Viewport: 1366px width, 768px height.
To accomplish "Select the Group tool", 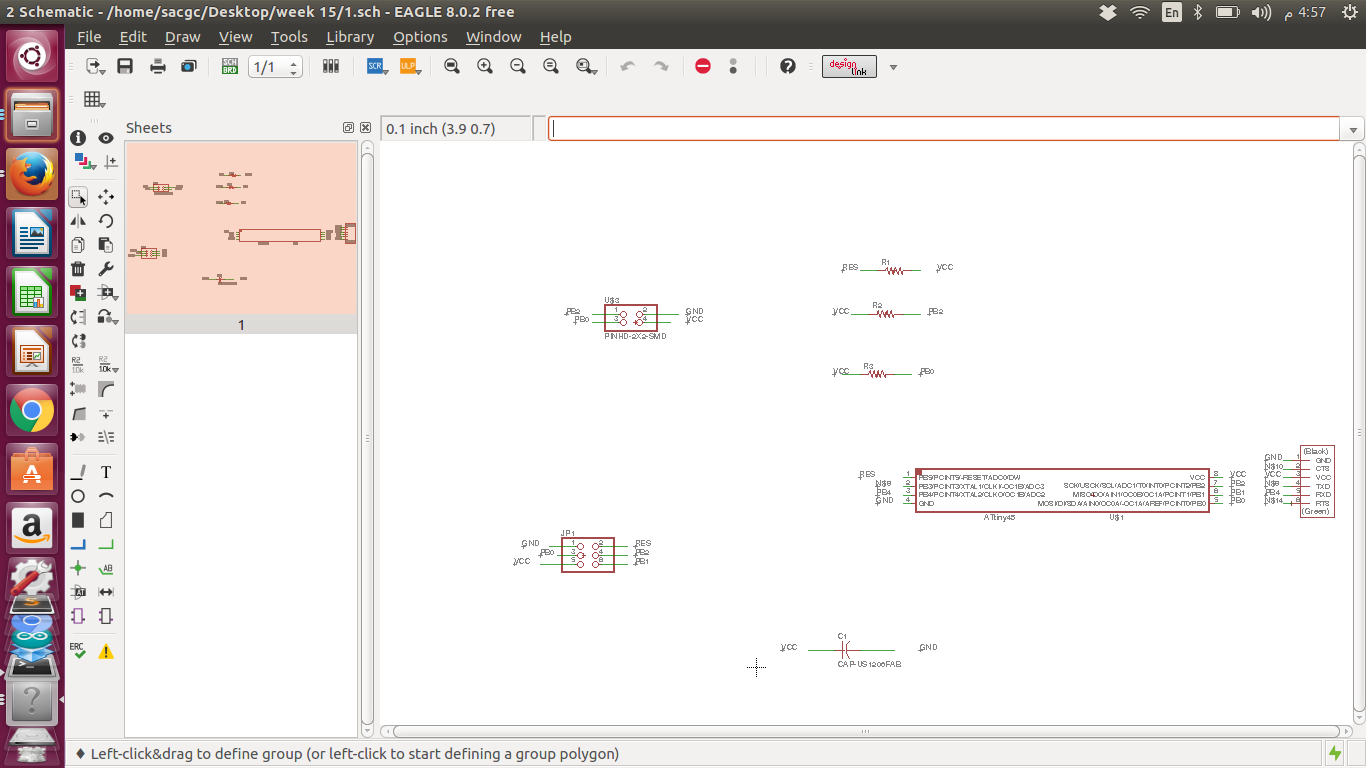I will (x=78, y=197).
